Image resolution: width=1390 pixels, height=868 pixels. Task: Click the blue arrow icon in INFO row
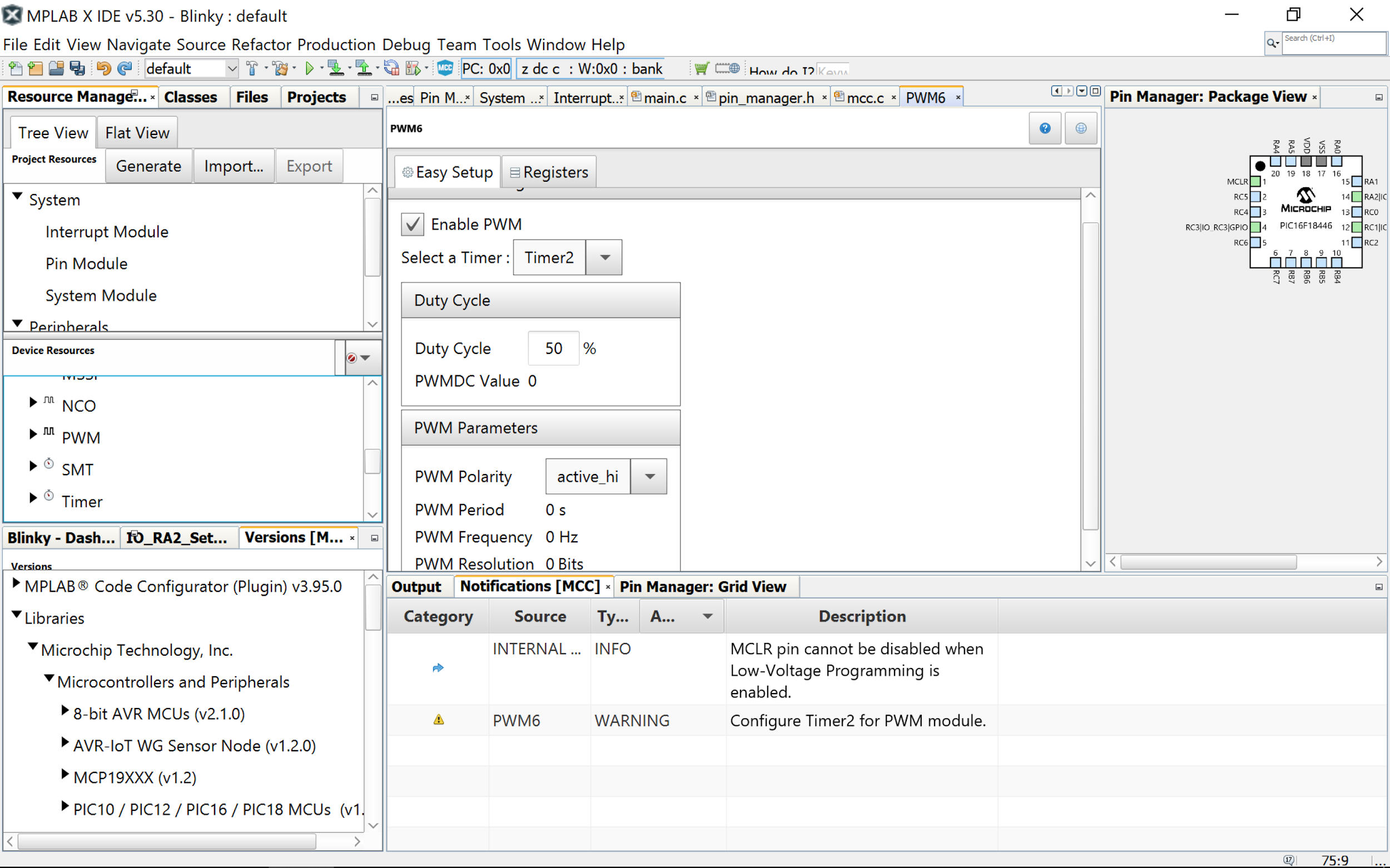438,668
